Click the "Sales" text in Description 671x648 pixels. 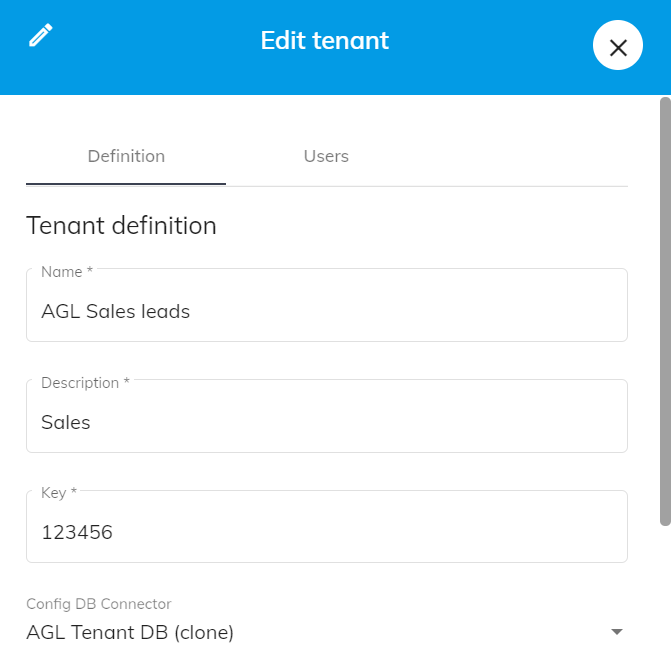click(x=66, y=422)
